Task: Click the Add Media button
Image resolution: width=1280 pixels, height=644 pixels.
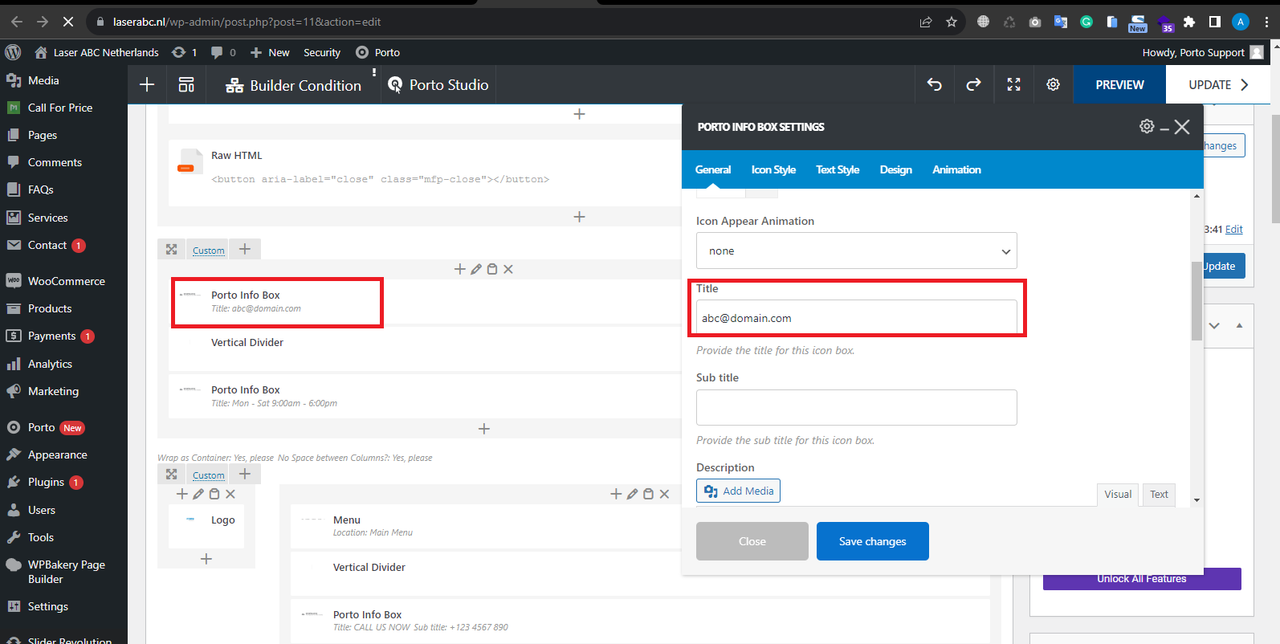Action: click(x=738, y=491)
